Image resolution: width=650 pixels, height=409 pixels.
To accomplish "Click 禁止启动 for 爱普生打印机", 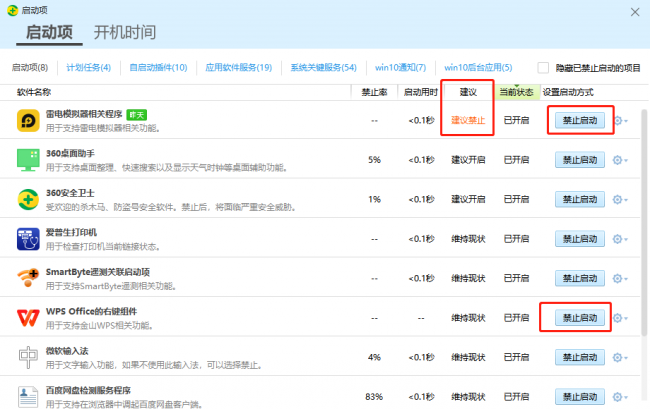I will [580, 239].
